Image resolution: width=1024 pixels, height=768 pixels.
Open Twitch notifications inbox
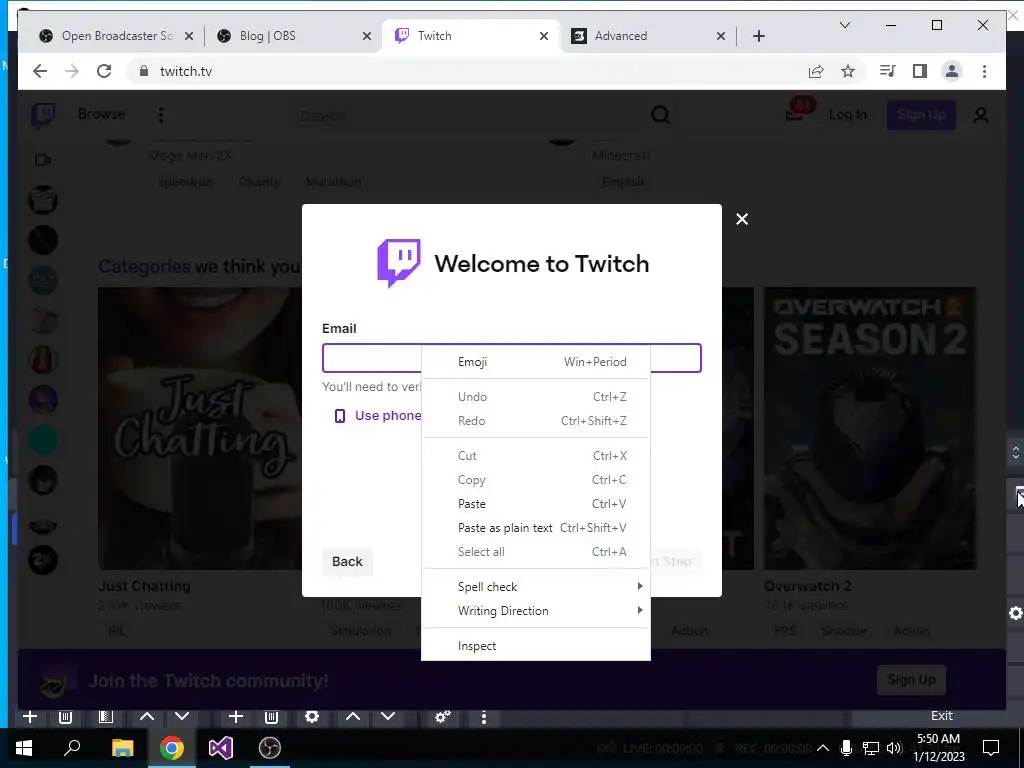[x=795, y=114]
